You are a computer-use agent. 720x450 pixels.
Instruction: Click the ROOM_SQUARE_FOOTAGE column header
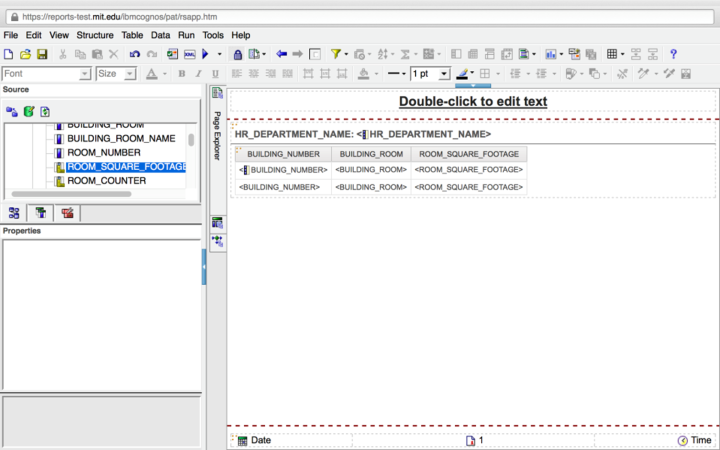pos(468,154)
